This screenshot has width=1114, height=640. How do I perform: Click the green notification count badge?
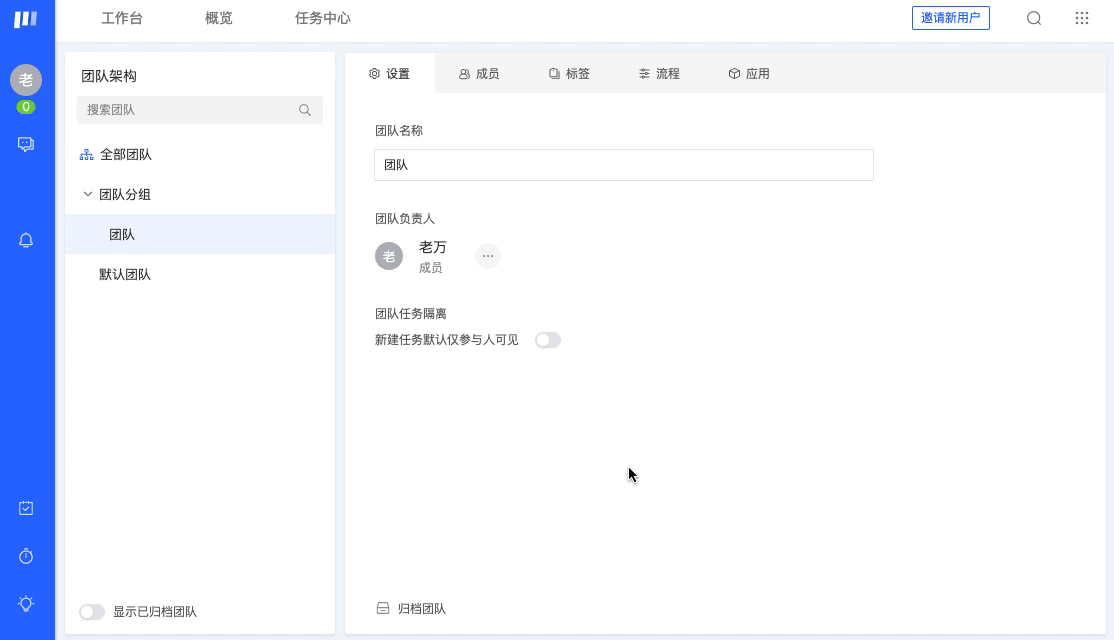(26, 107)
